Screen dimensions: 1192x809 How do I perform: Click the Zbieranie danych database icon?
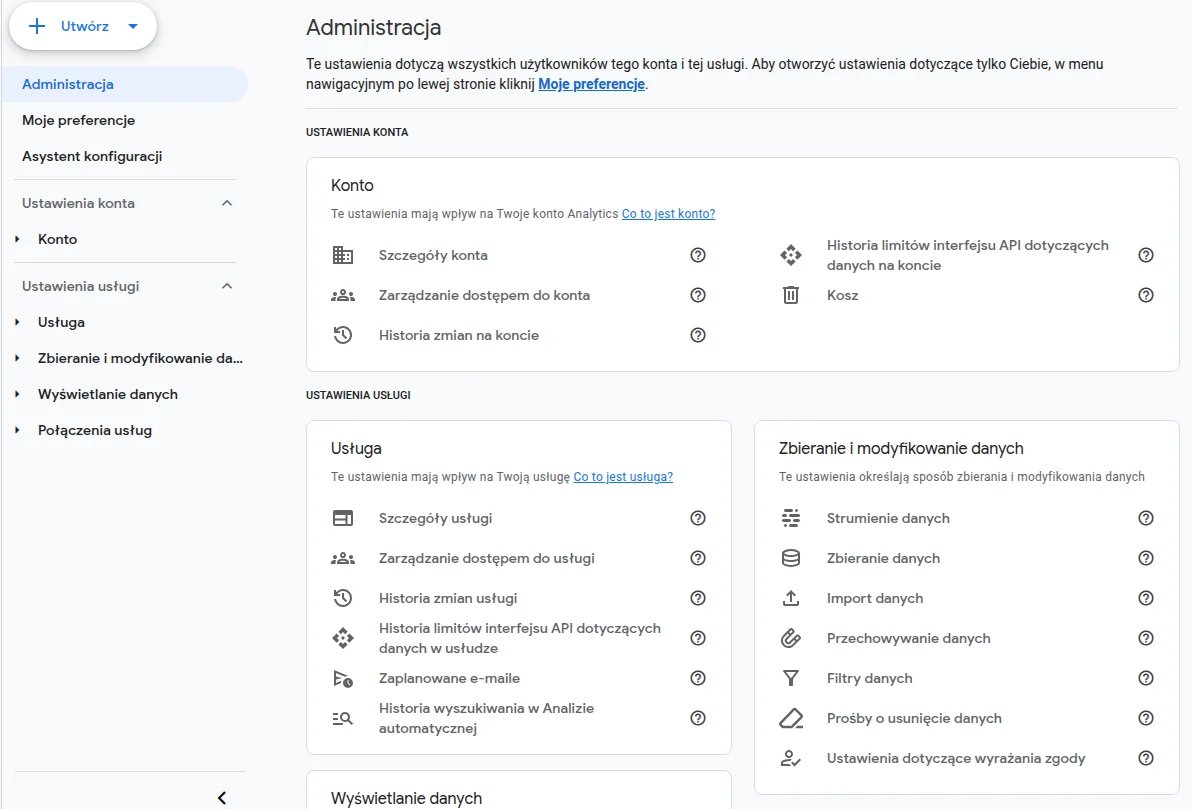(x=791, y=558)
